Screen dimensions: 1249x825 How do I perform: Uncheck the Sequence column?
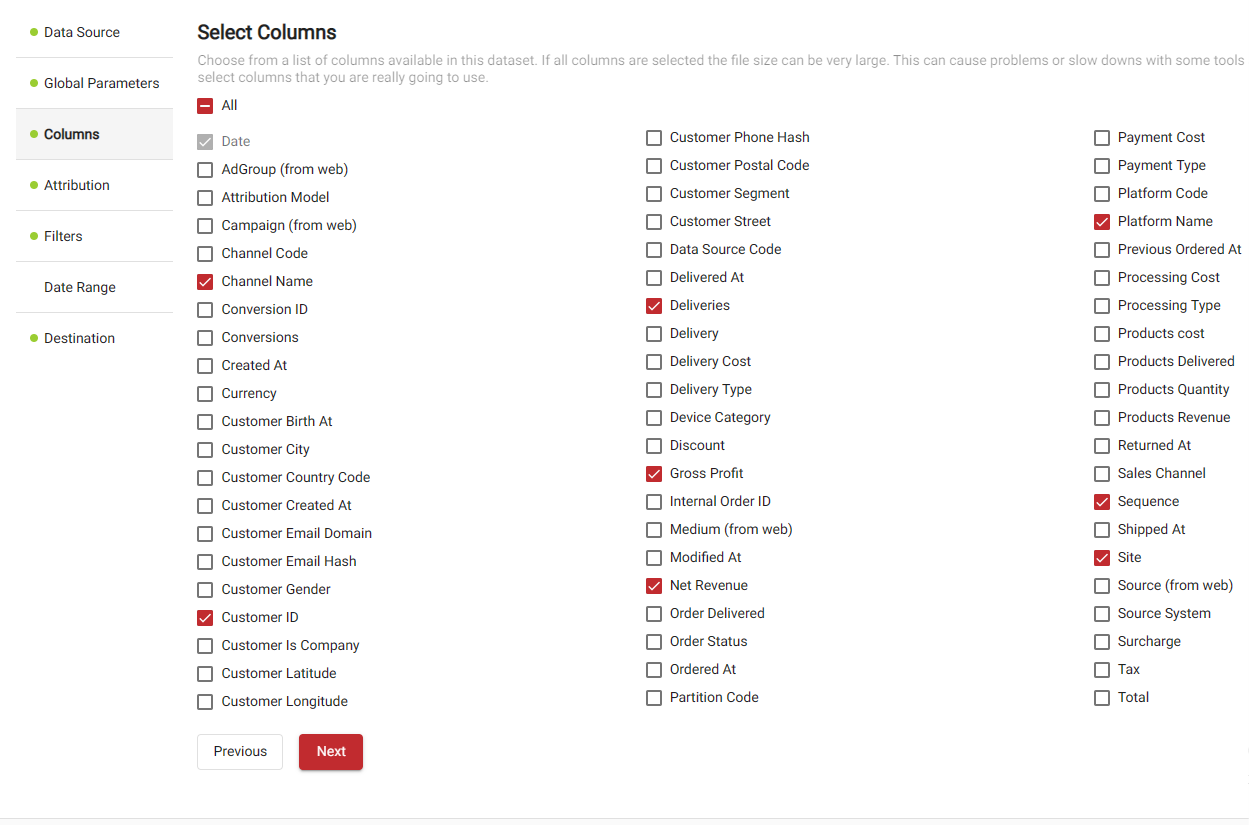click(x=1101, y=502)
